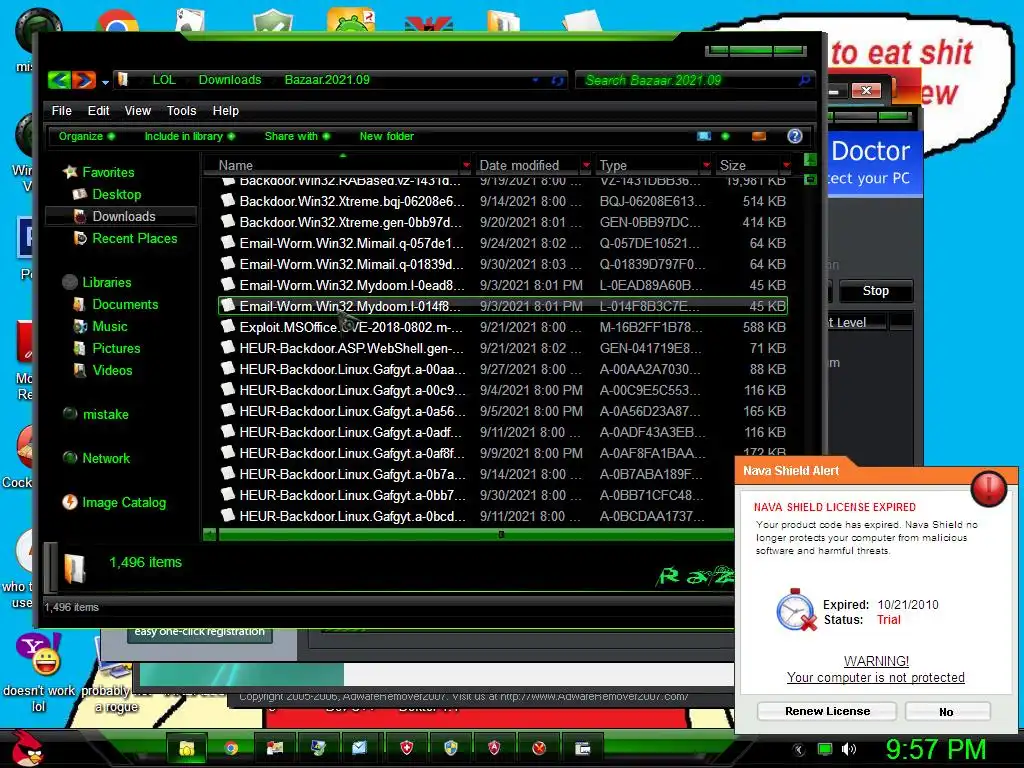This screenshot has width=1024, height=768.
Task: Click the red alert icon in Nava Shield
Action: coord(989,488)
